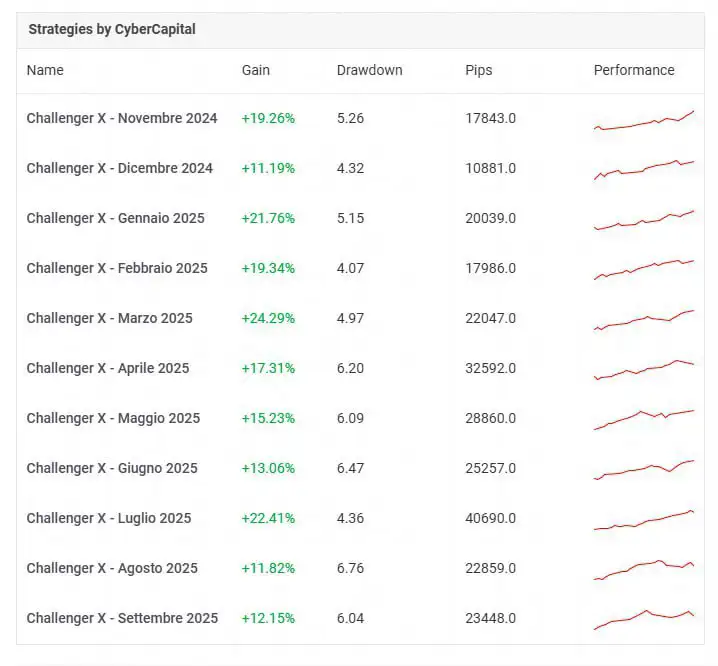Open Challenger X - Febbraio 2025 strategy
The image size is (718, 666).
[117, 268]
